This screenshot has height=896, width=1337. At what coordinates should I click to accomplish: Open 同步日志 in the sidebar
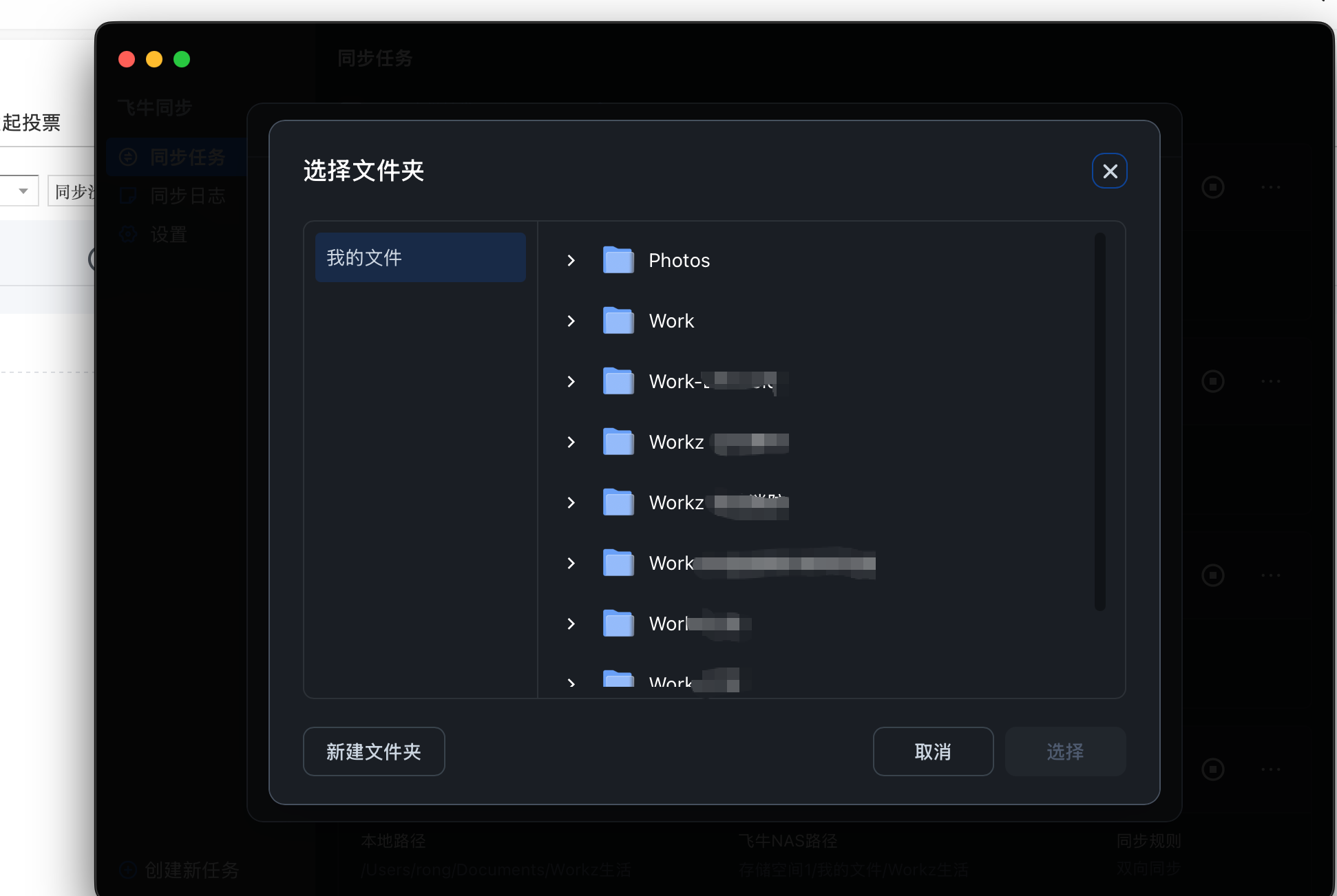pyautogui.click(x=187, y=196)
